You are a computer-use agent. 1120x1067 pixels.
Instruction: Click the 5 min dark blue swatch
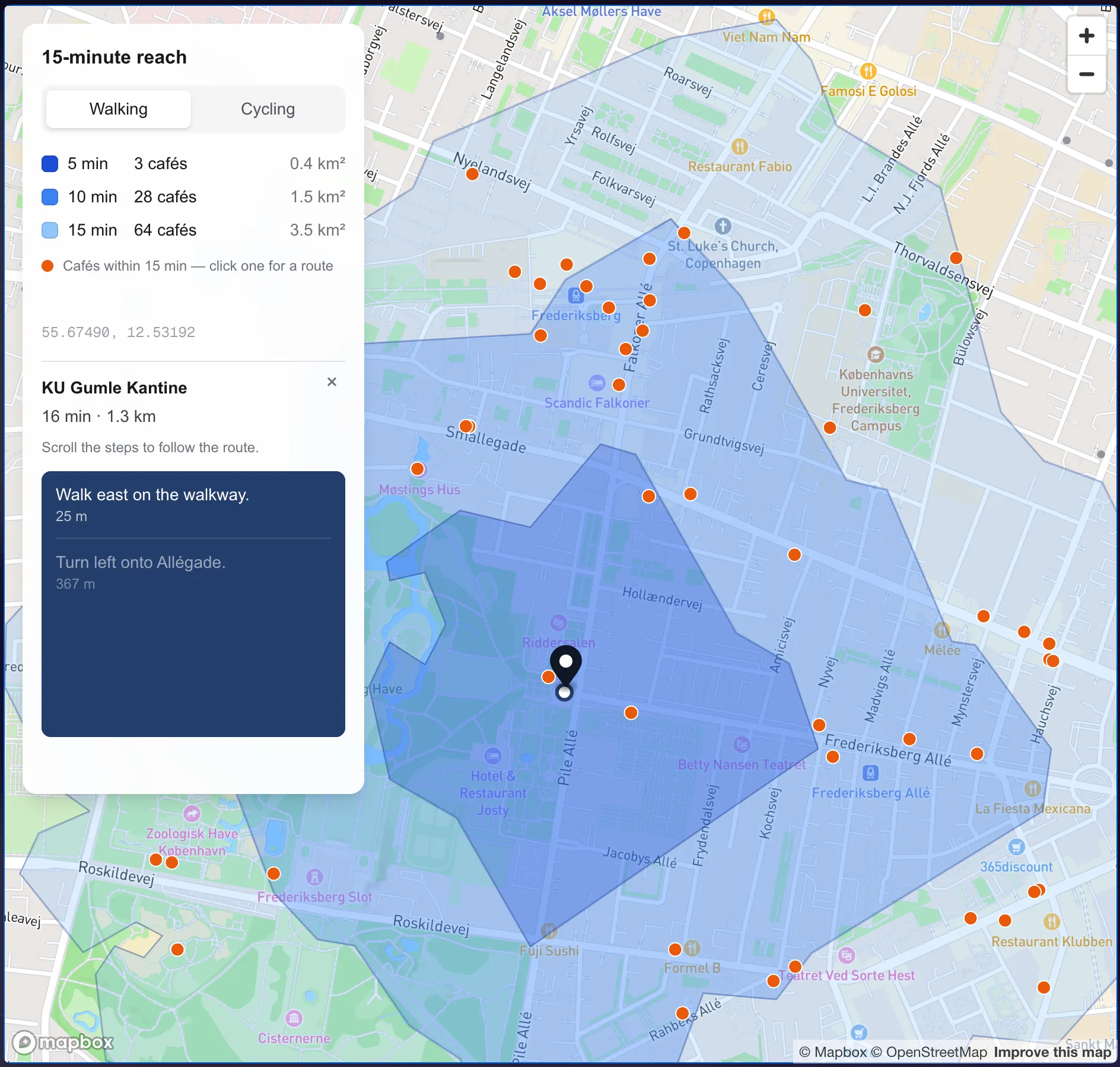click(50, 164)
